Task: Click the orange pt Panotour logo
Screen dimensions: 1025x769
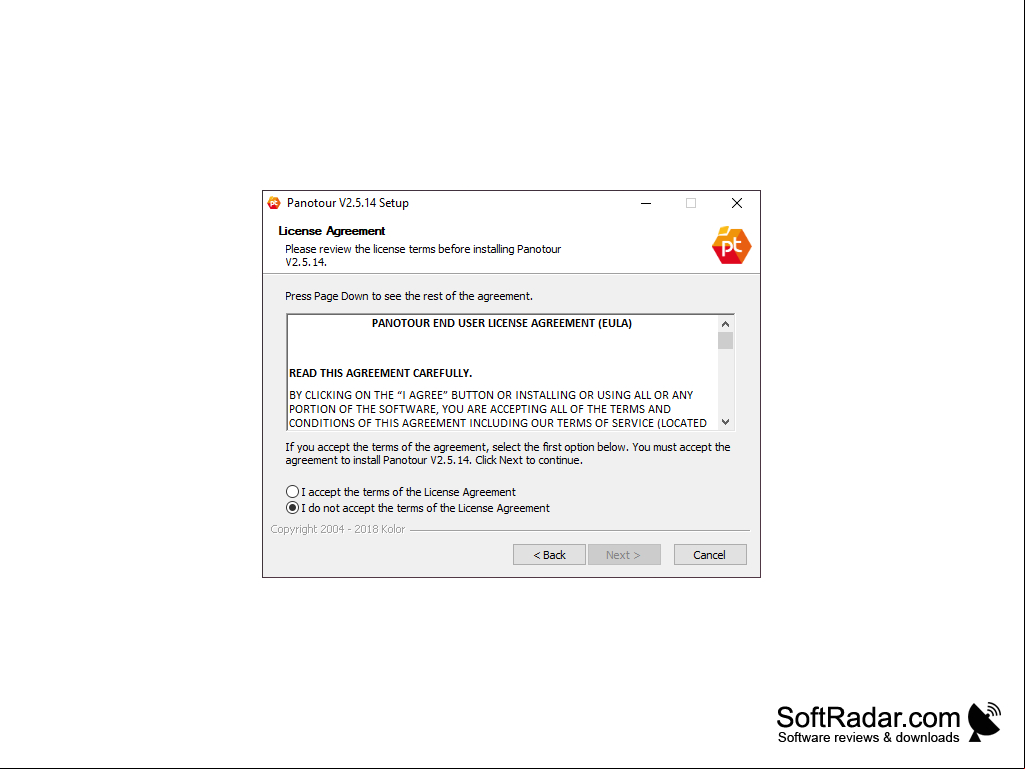Action: click(731, 245)
